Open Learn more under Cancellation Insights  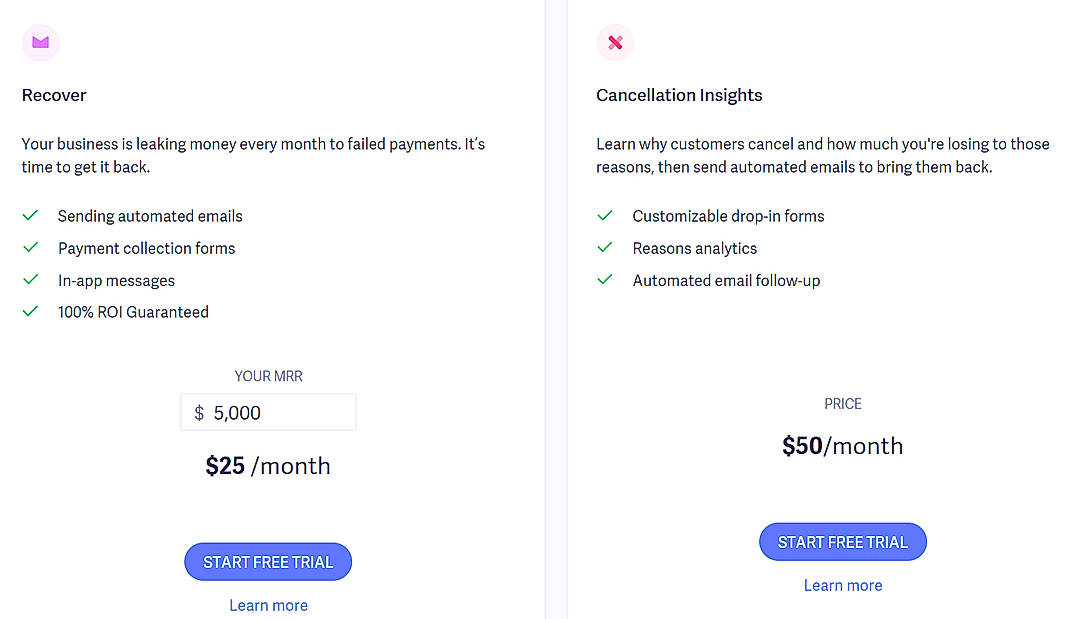[842, 585]
